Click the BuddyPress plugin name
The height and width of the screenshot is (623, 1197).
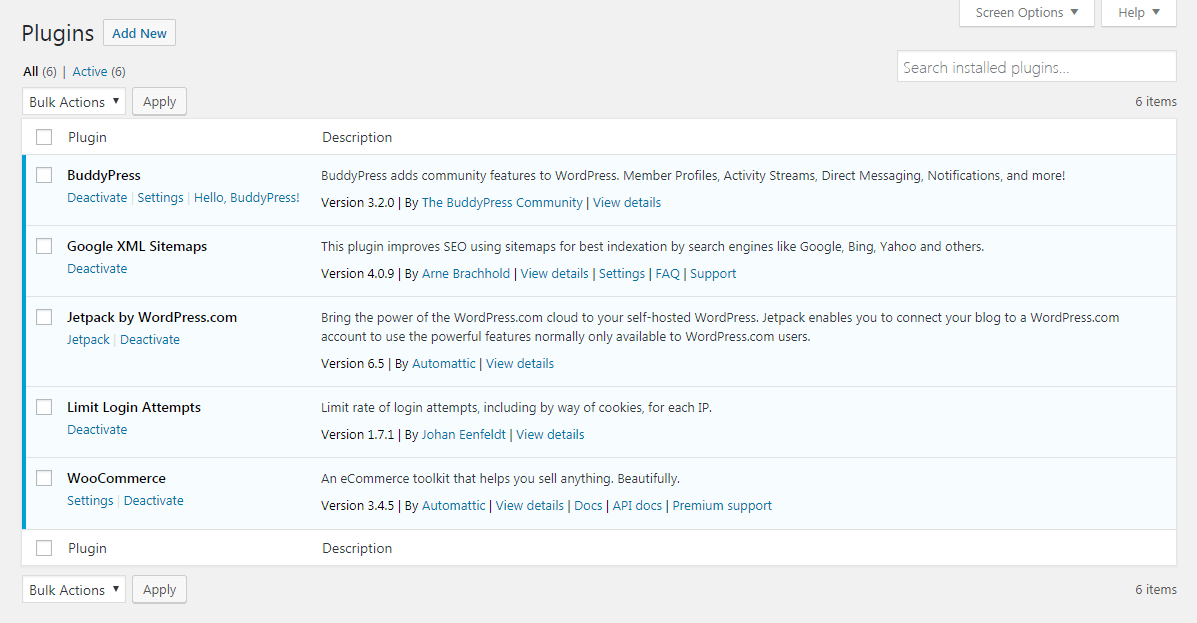click(104, 175)
